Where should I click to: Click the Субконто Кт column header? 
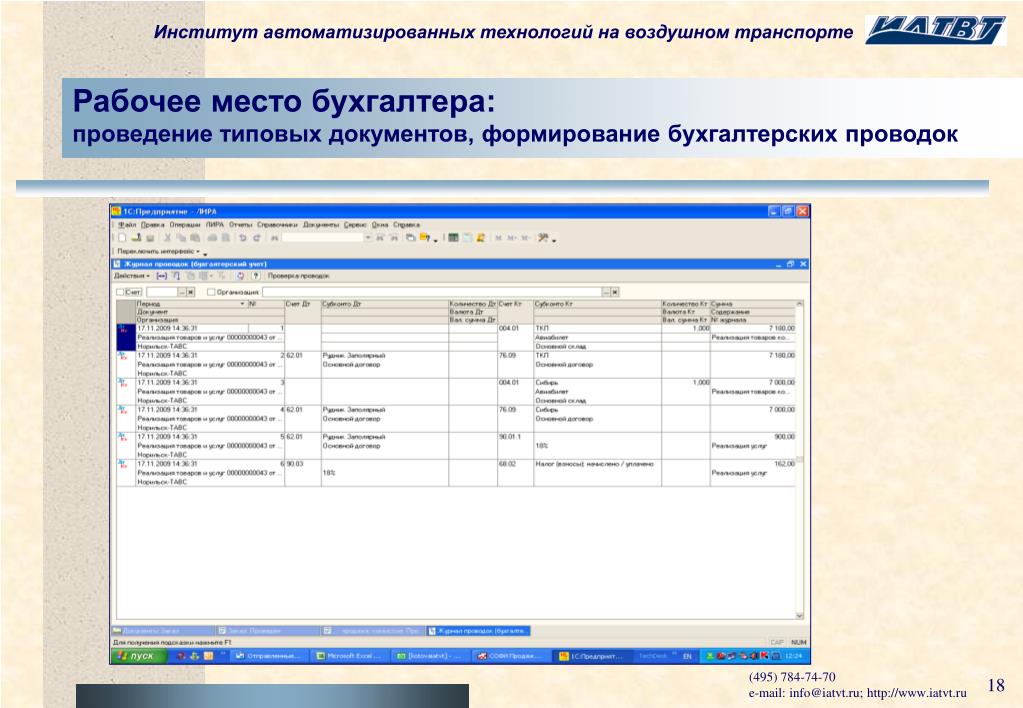(x=598, y=304)
